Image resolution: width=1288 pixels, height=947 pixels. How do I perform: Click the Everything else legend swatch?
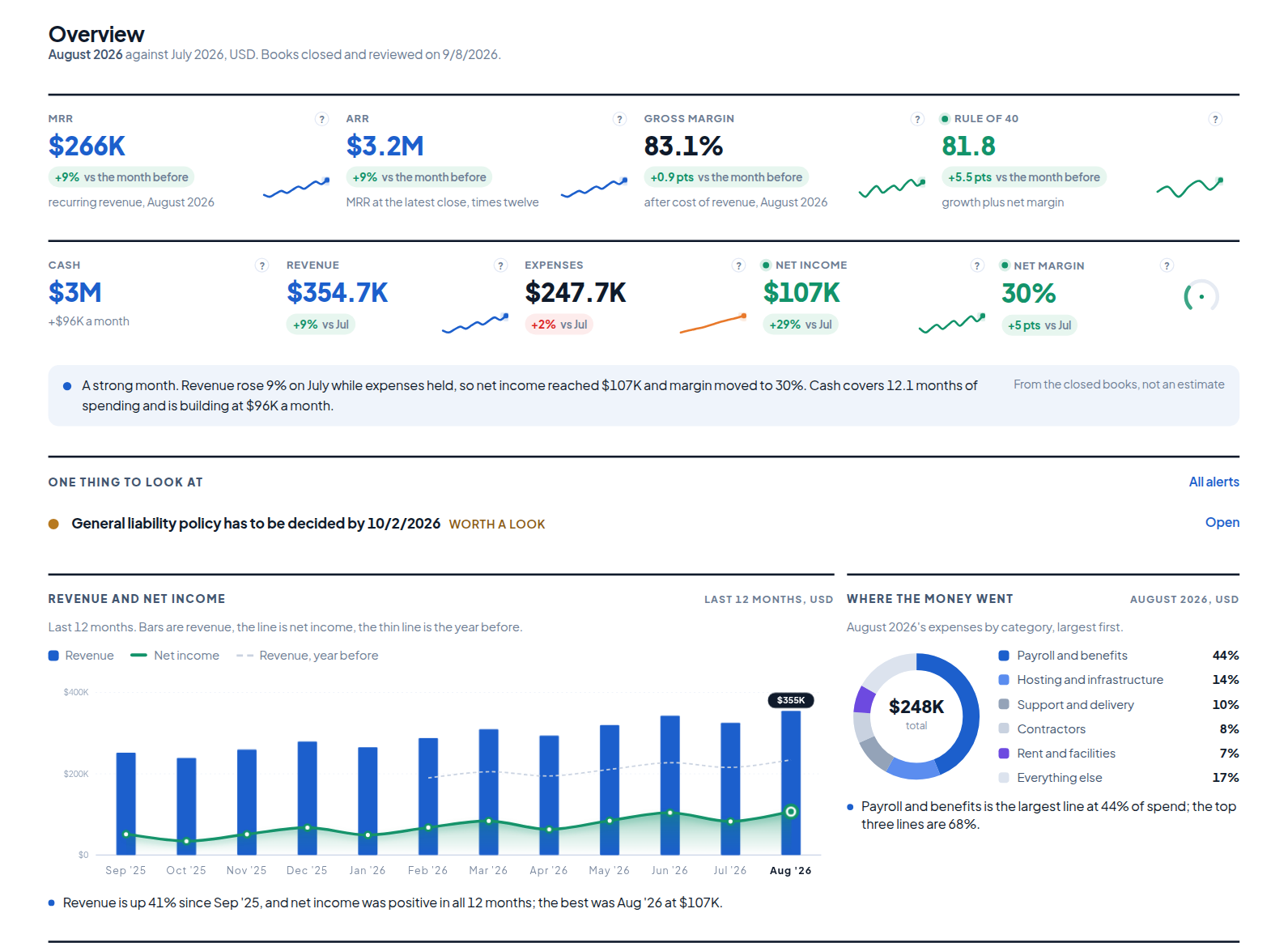[x=1004, y=778]
